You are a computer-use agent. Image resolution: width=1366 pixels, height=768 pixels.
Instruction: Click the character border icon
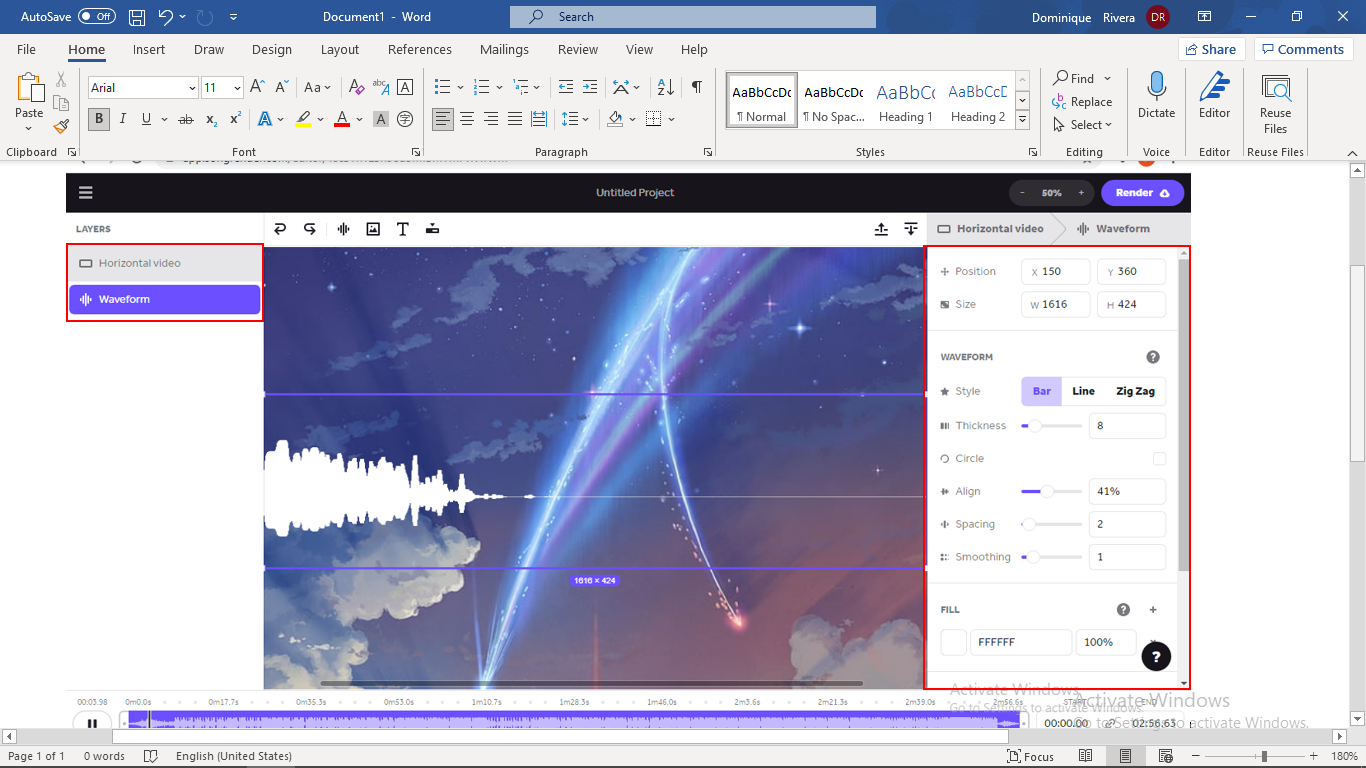pos(405,88)
